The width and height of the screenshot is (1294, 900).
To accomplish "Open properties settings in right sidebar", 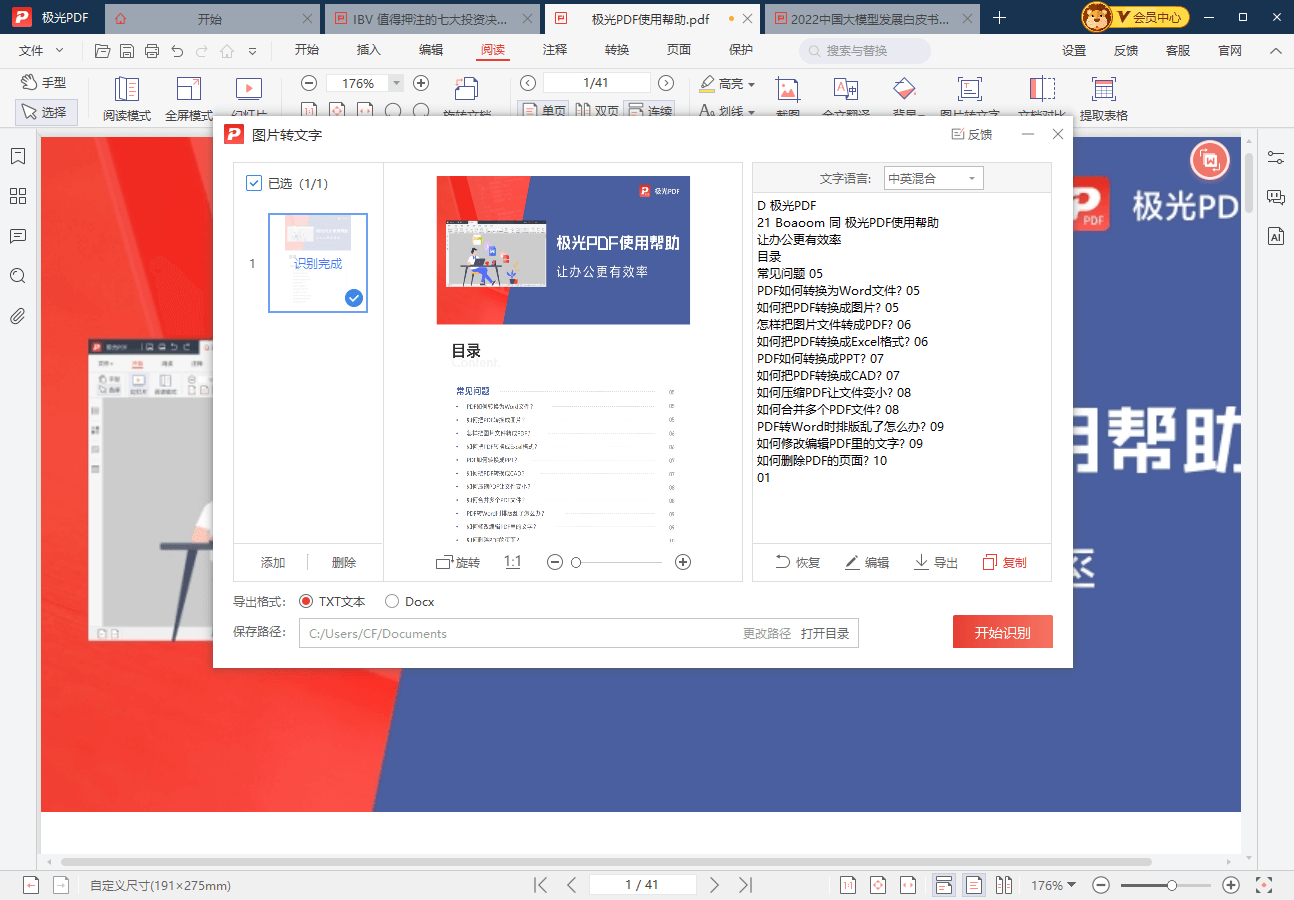I will (x=1276, y=157).
